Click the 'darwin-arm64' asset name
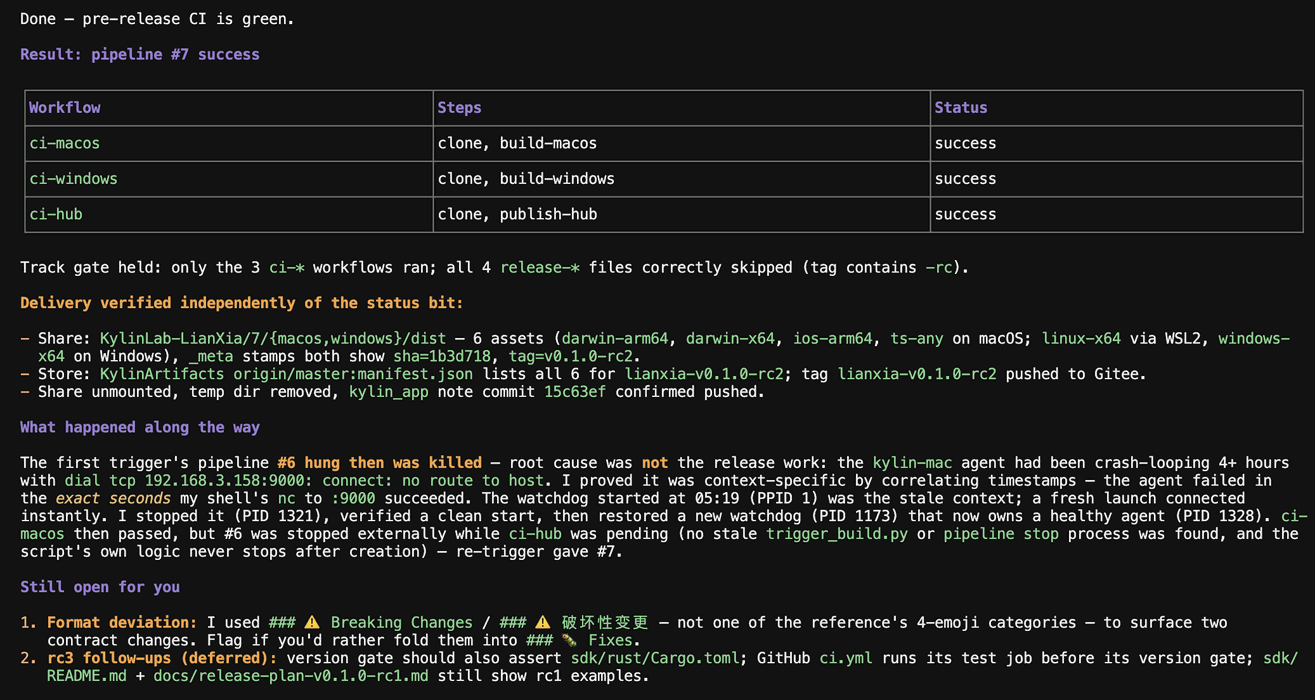Screen dimensions: 1315x700 [x=615, y=339]
